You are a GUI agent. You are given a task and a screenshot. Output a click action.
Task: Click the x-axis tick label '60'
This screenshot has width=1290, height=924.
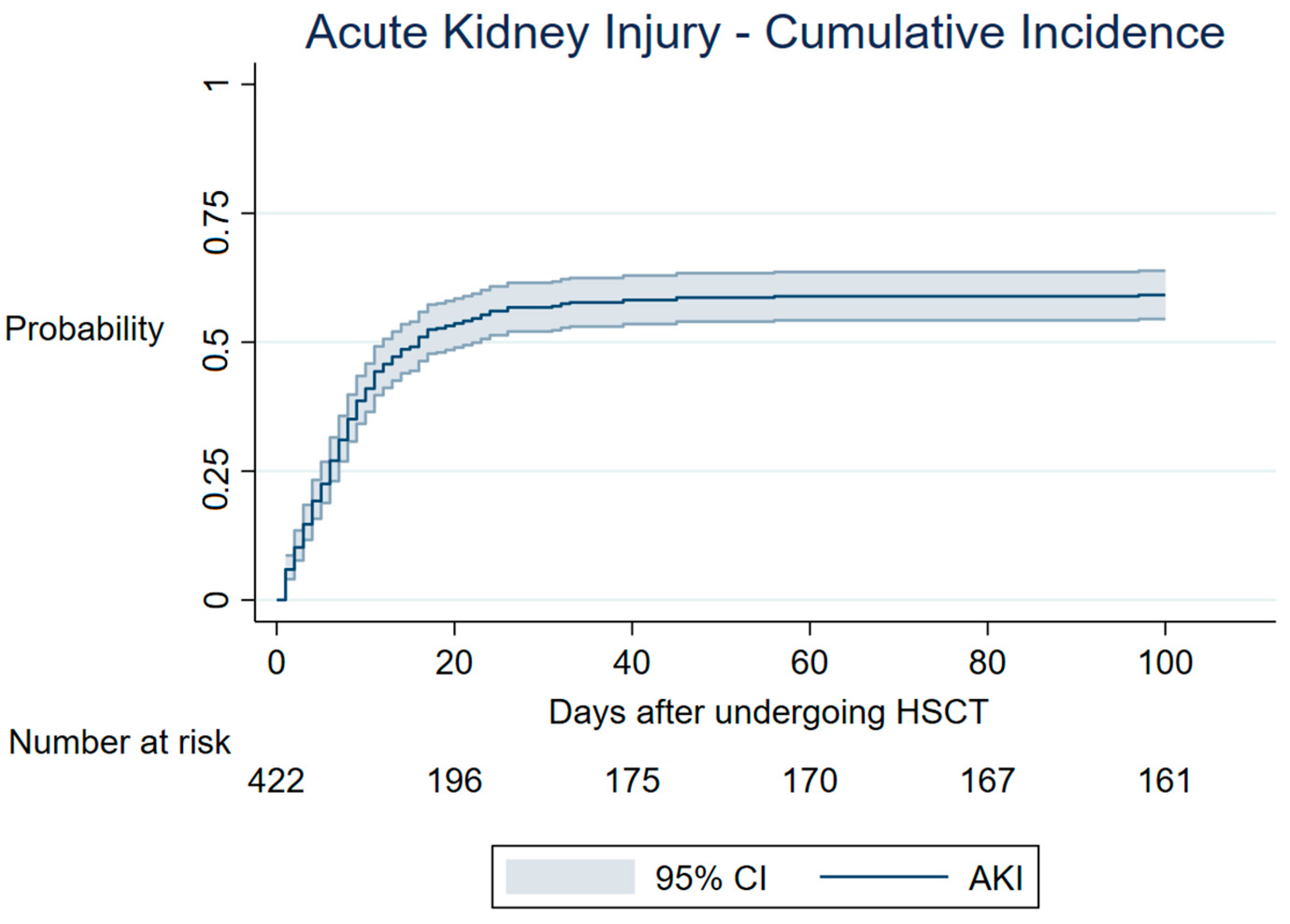[x=810, y=663]
